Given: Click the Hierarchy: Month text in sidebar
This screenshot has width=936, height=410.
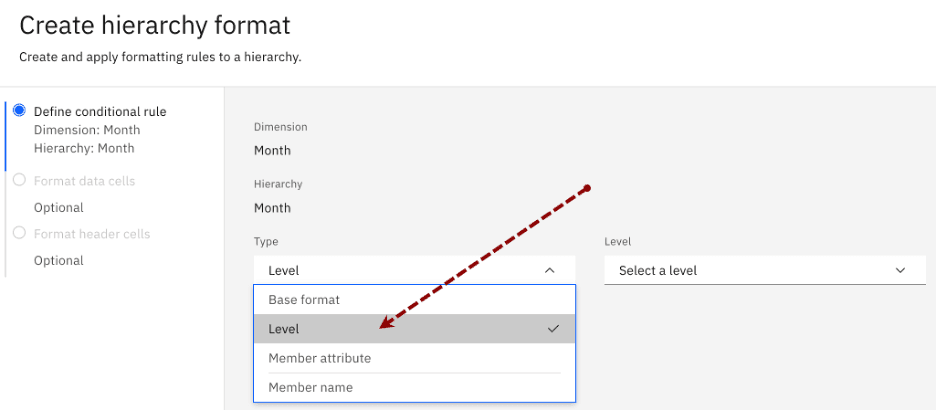Looking at the screenshot, I should point(84,148).
